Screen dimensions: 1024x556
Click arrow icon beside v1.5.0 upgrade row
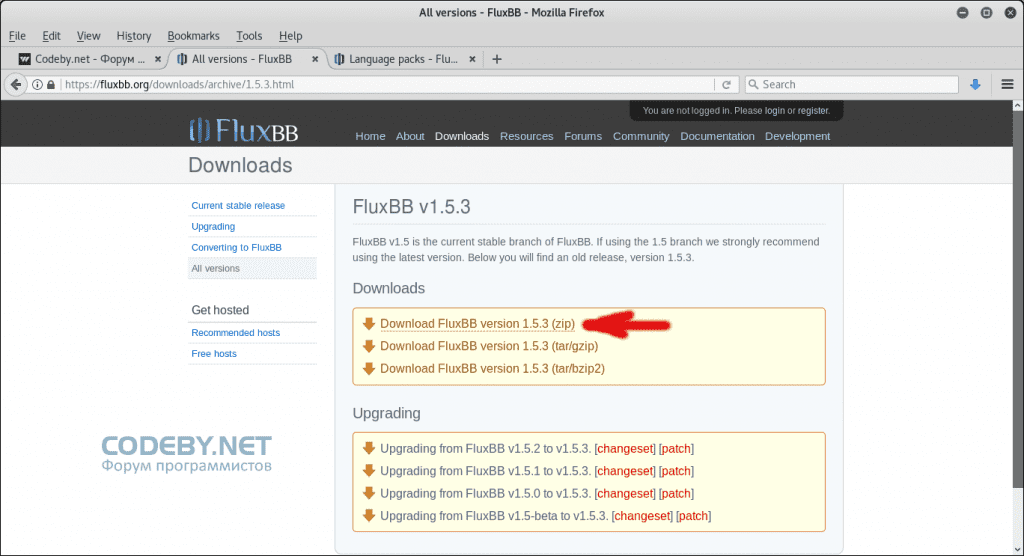pos(368,493)
